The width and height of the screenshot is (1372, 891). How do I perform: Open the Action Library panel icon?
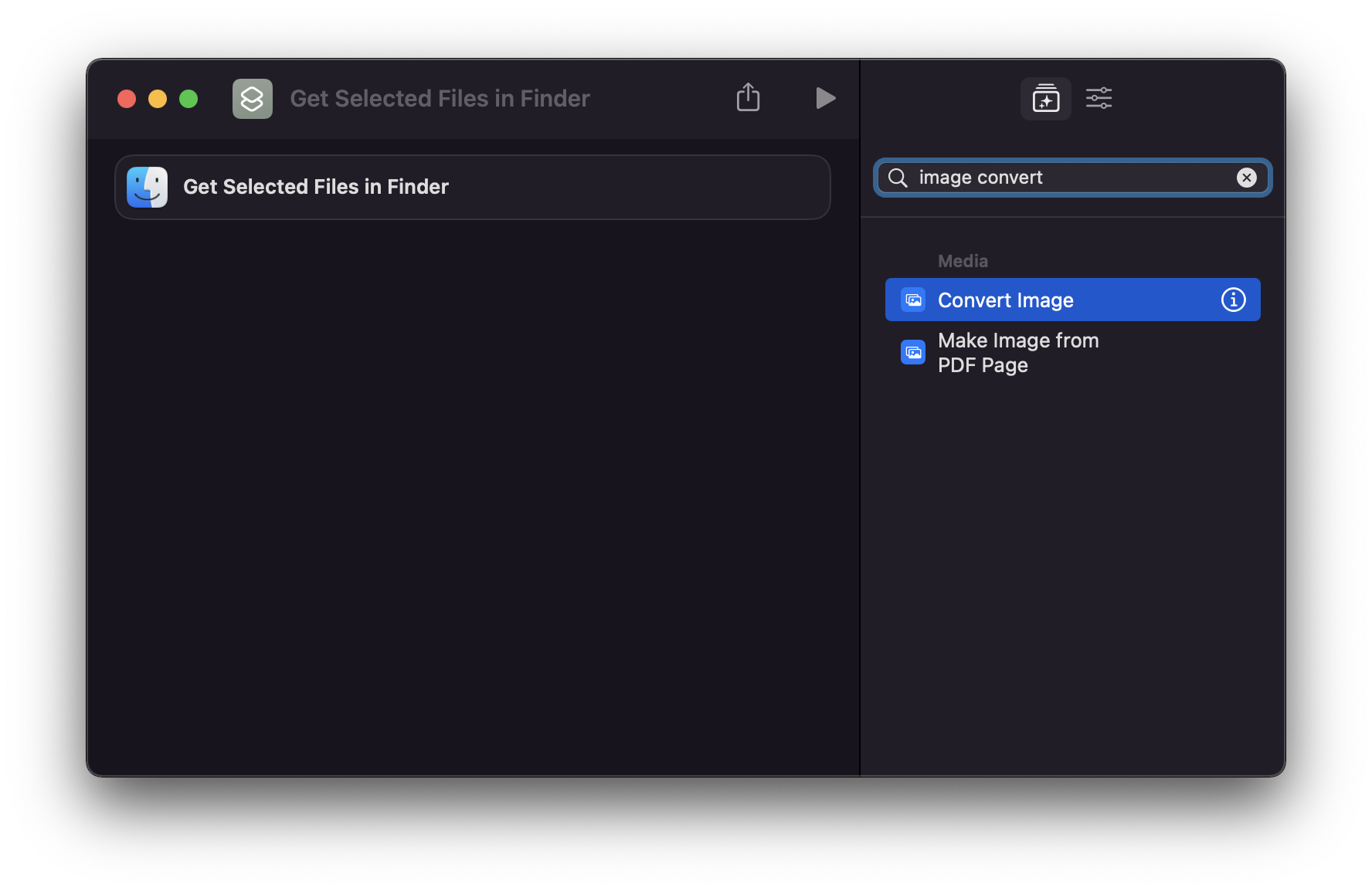[x=1045, y=98]
